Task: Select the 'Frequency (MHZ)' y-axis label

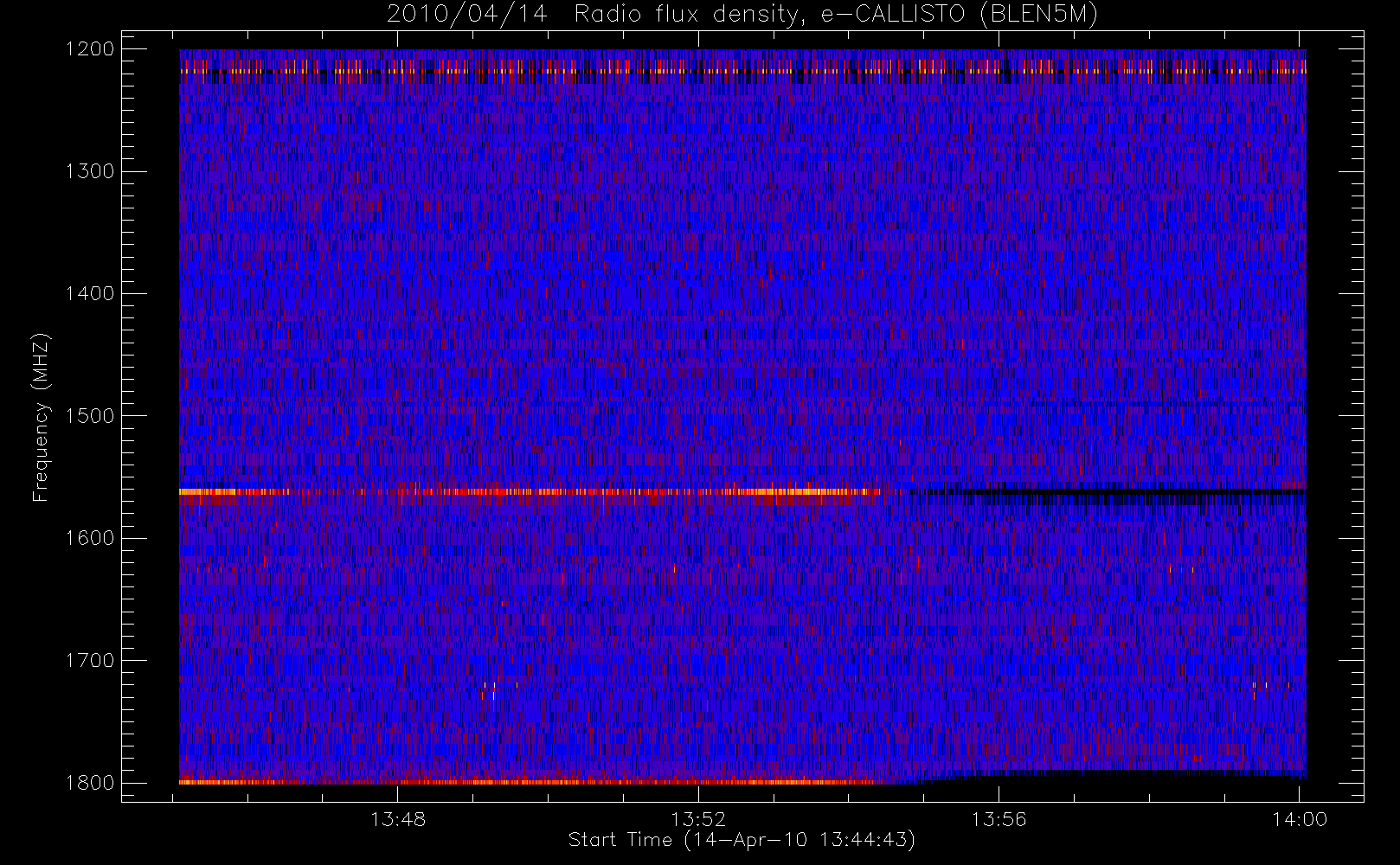Action: pos(40,417)
